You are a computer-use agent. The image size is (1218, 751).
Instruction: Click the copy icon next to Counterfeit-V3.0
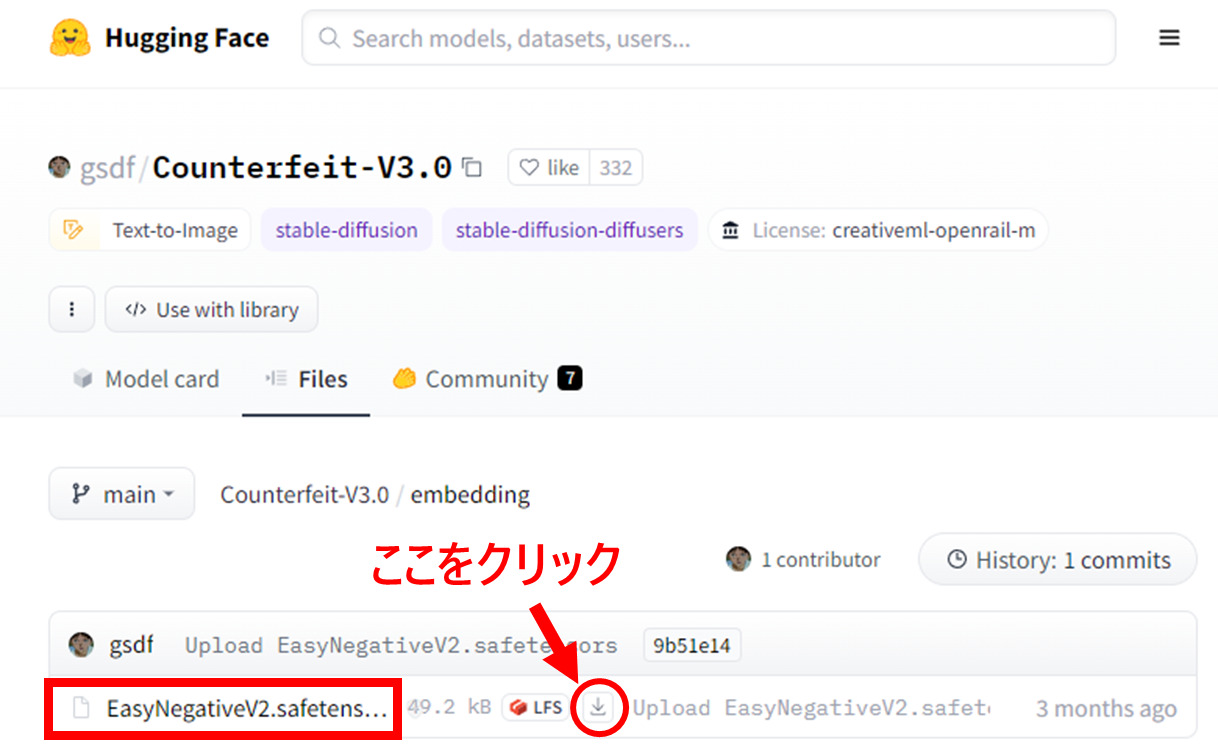click(470, 167)
